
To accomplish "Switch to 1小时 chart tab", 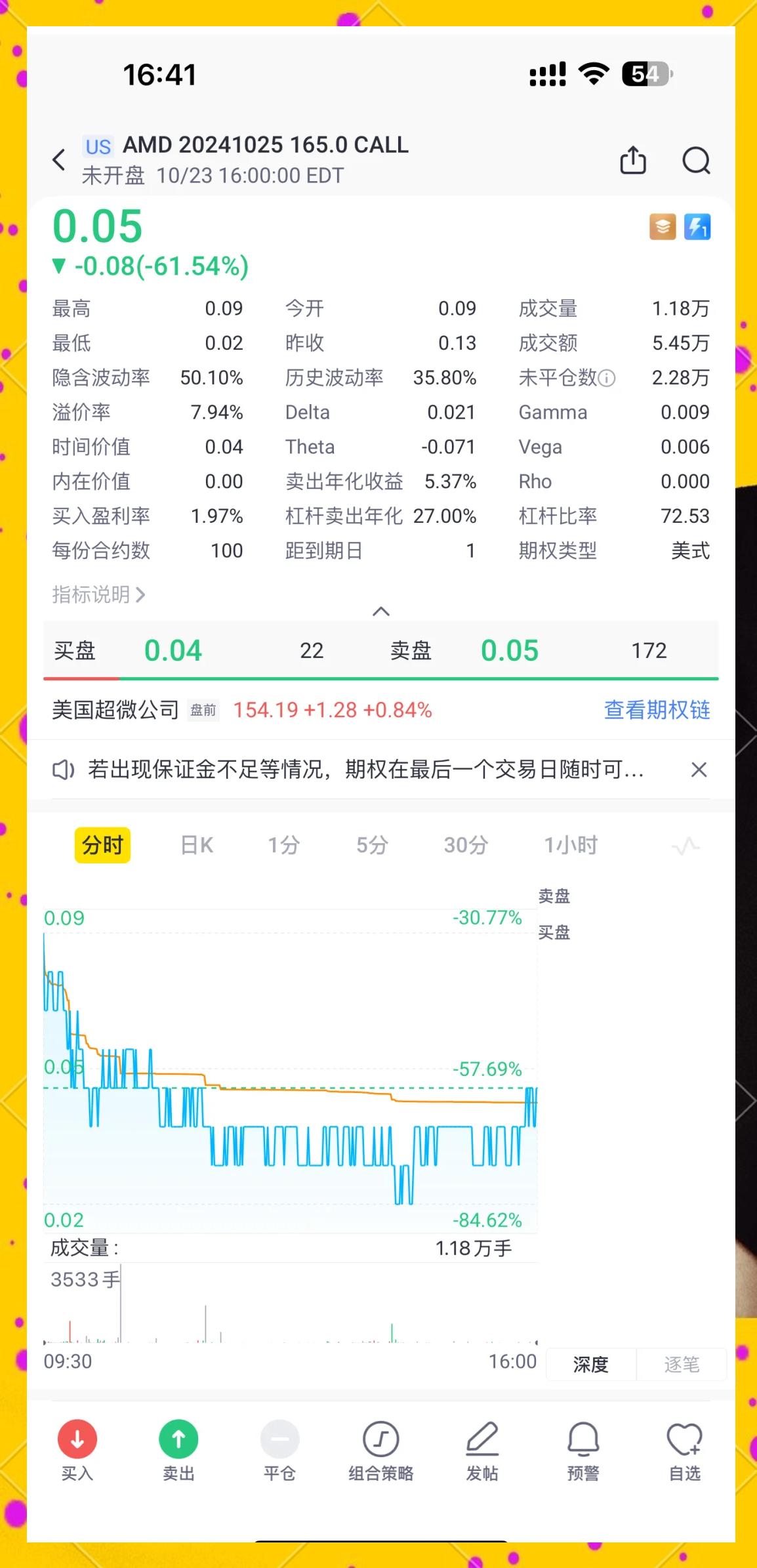I will (x=571, y=845).
